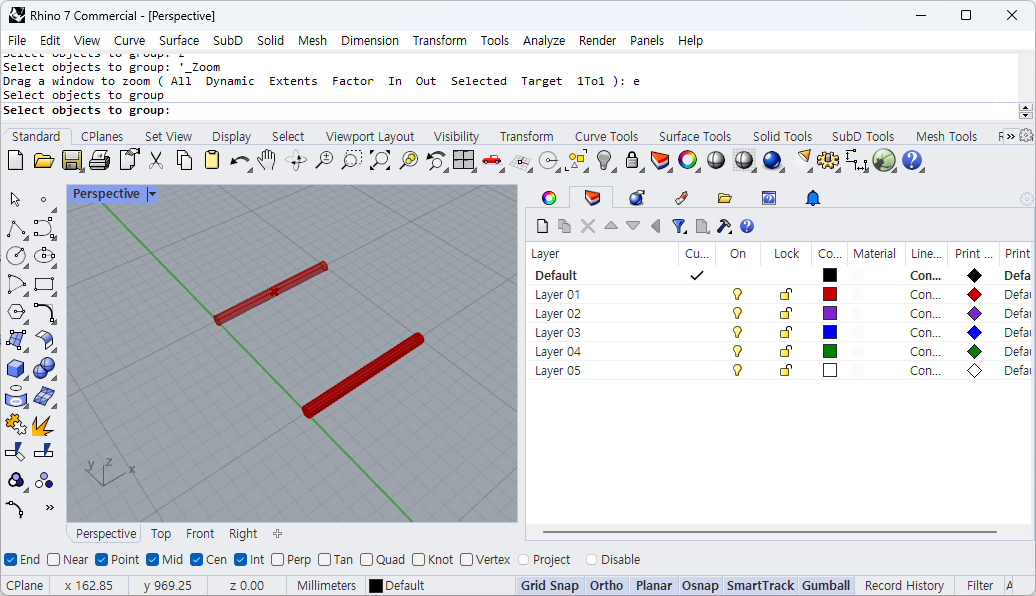Click the red car Set View icon
The width and height of the screenshot is (1036, 596).
click(x=492, y=161)
